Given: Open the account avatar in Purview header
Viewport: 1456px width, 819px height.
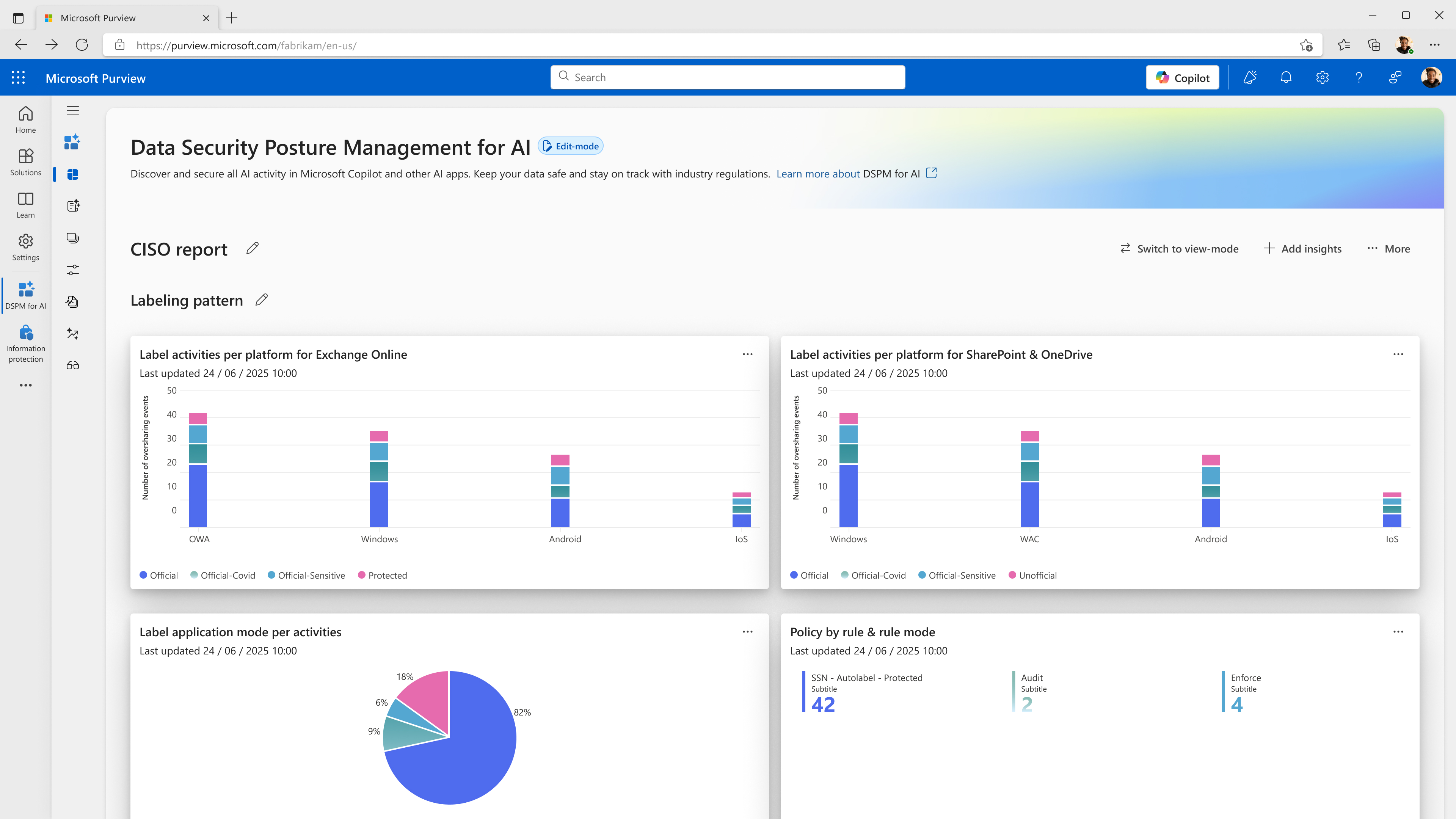Looking at the screenshot, I should coord(1431,77).
